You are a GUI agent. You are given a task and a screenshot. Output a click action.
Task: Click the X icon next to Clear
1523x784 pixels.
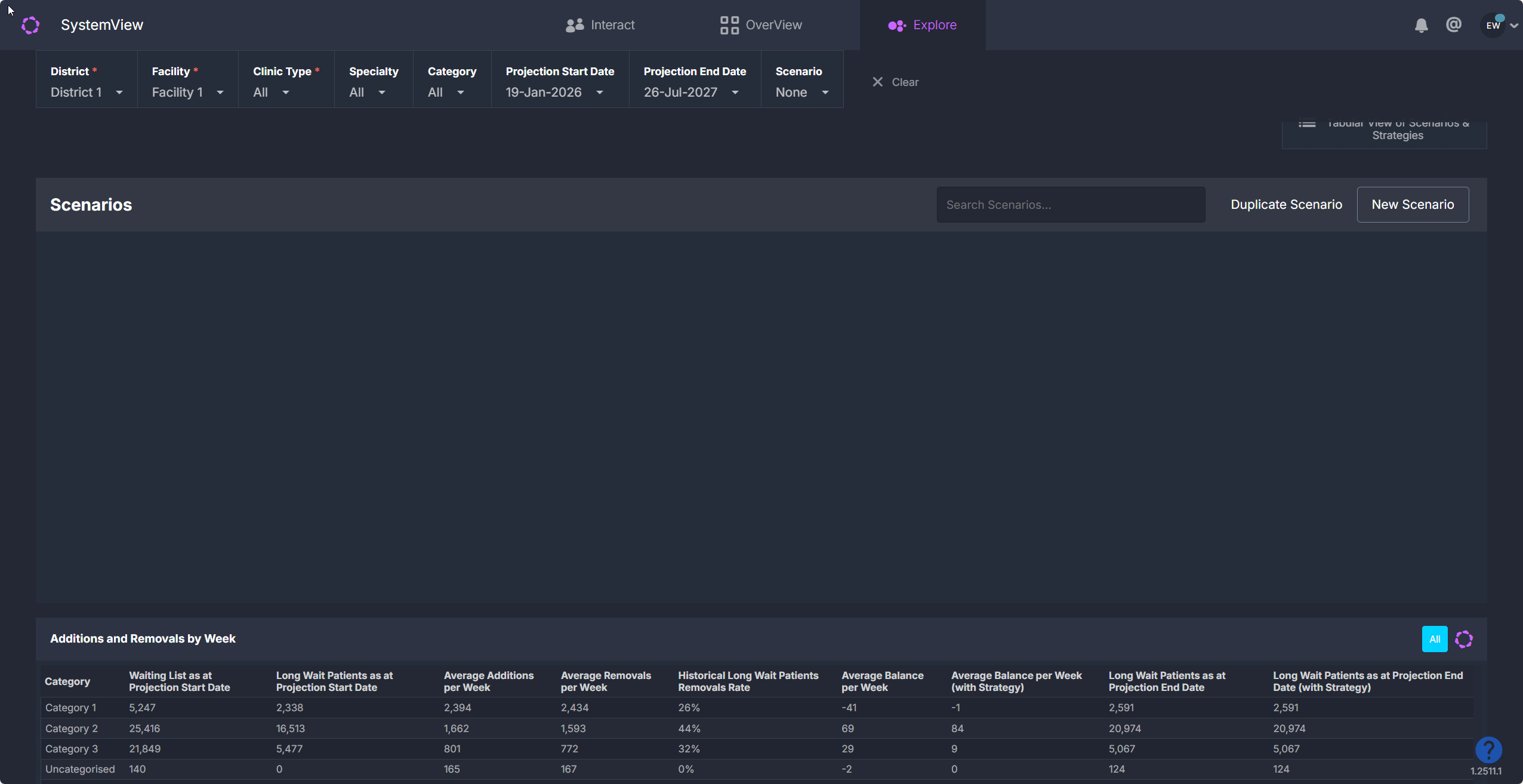(877, 82)
